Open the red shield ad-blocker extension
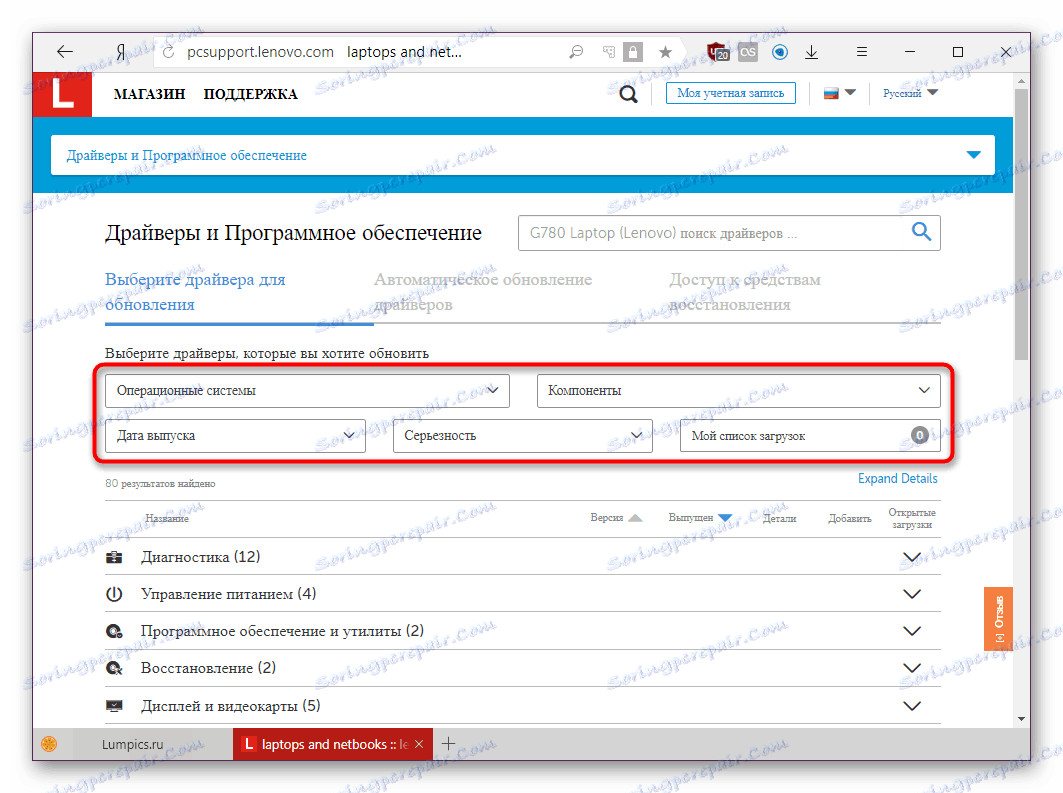Viewport: 1063px width, 793px height. pyautogui.click(x=717, y=52)
